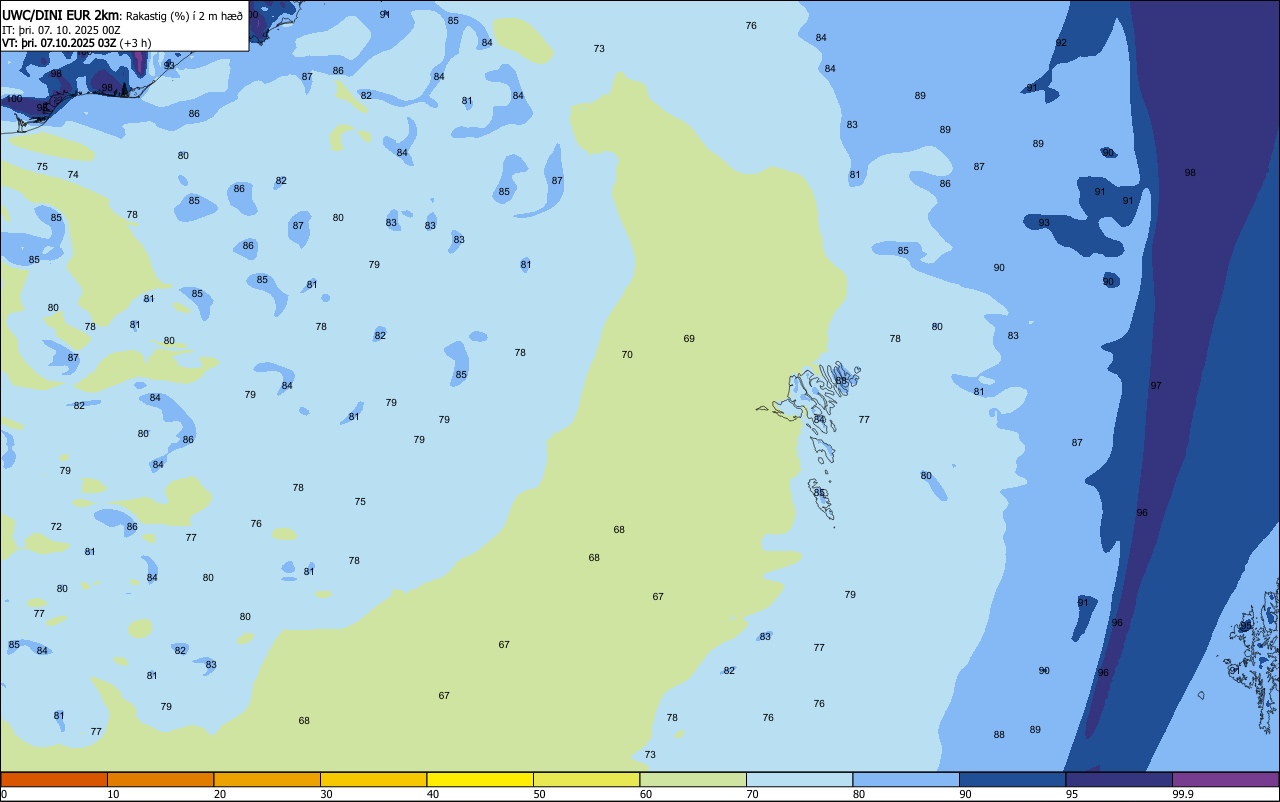Click the '100' value at top-left coast

click(x=14, y=99)
